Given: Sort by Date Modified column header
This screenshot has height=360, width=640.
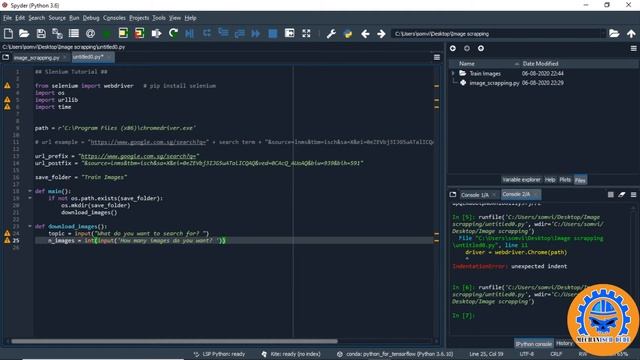Looking at the screenshot, I should click(540, 64).
